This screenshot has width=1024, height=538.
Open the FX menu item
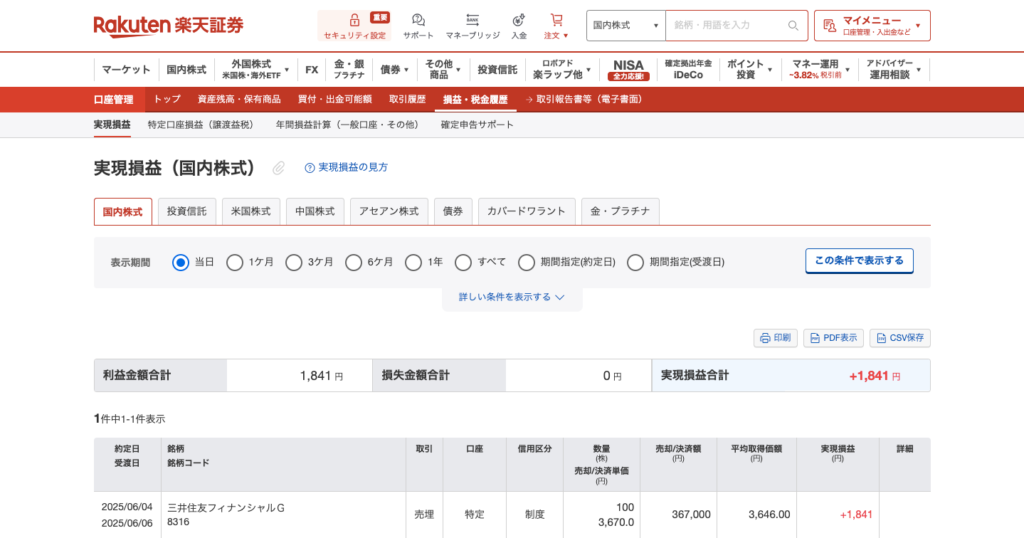[312, 69]
